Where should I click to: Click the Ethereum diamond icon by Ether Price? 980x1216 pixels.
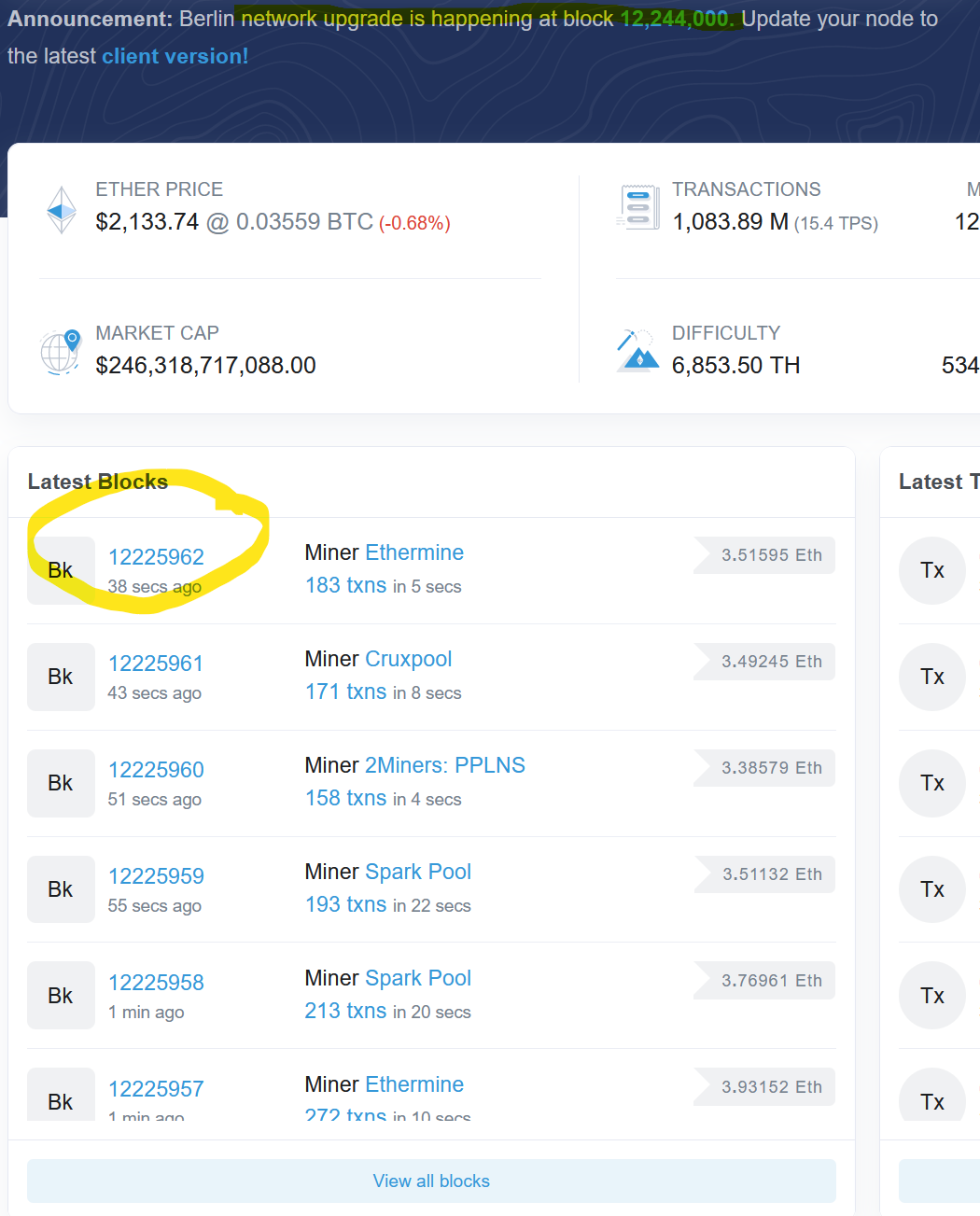click(62, 210)
